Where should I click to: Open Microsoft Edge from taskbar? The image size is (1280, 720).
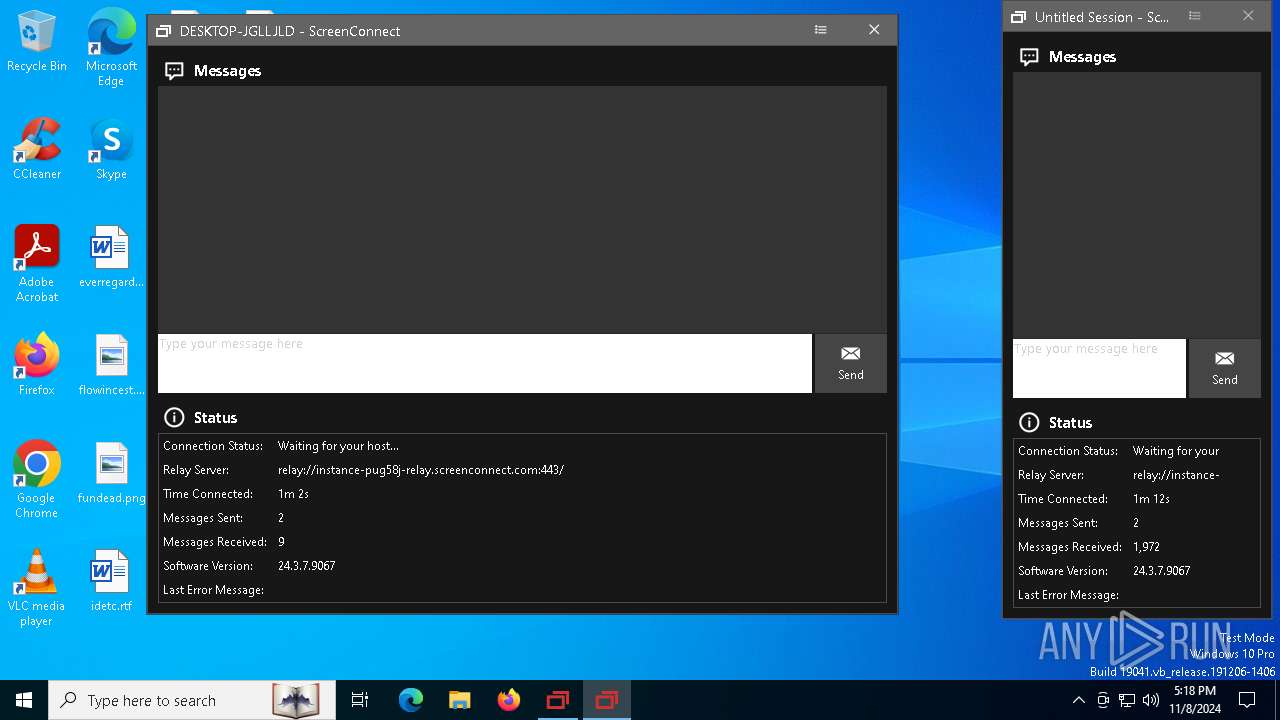(x=411, y=700)
